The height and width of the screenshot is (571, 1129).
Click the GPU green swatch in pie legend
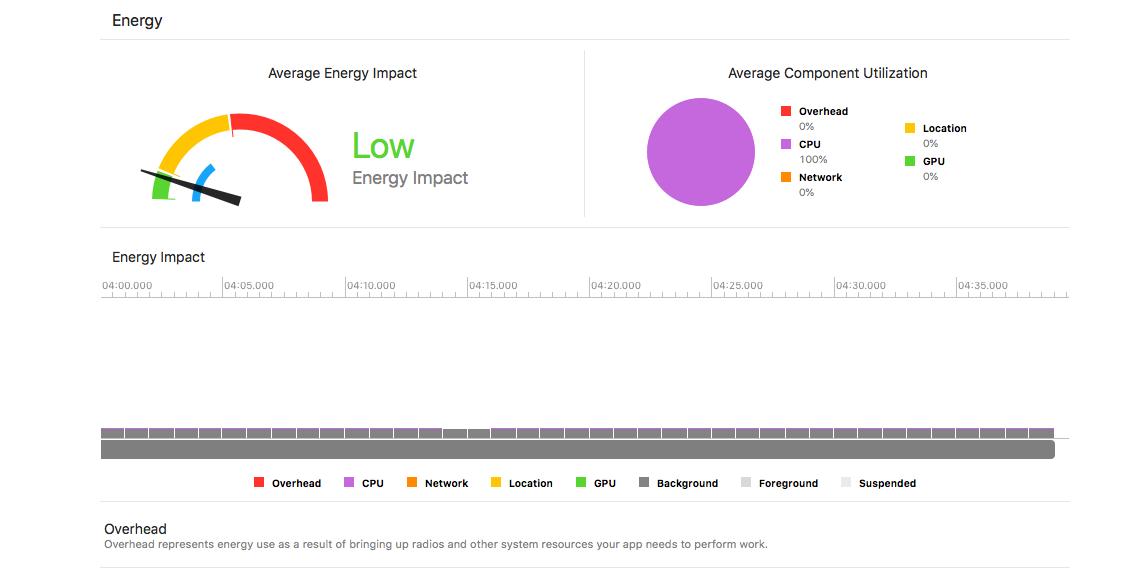[910, 161]
